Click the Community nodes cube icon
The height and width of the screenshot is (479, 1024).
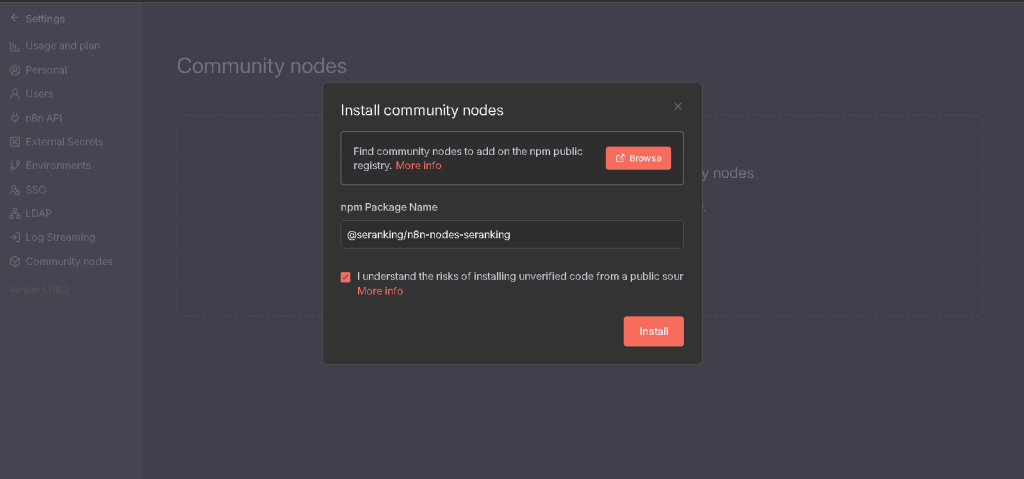(x=15, y=262)
